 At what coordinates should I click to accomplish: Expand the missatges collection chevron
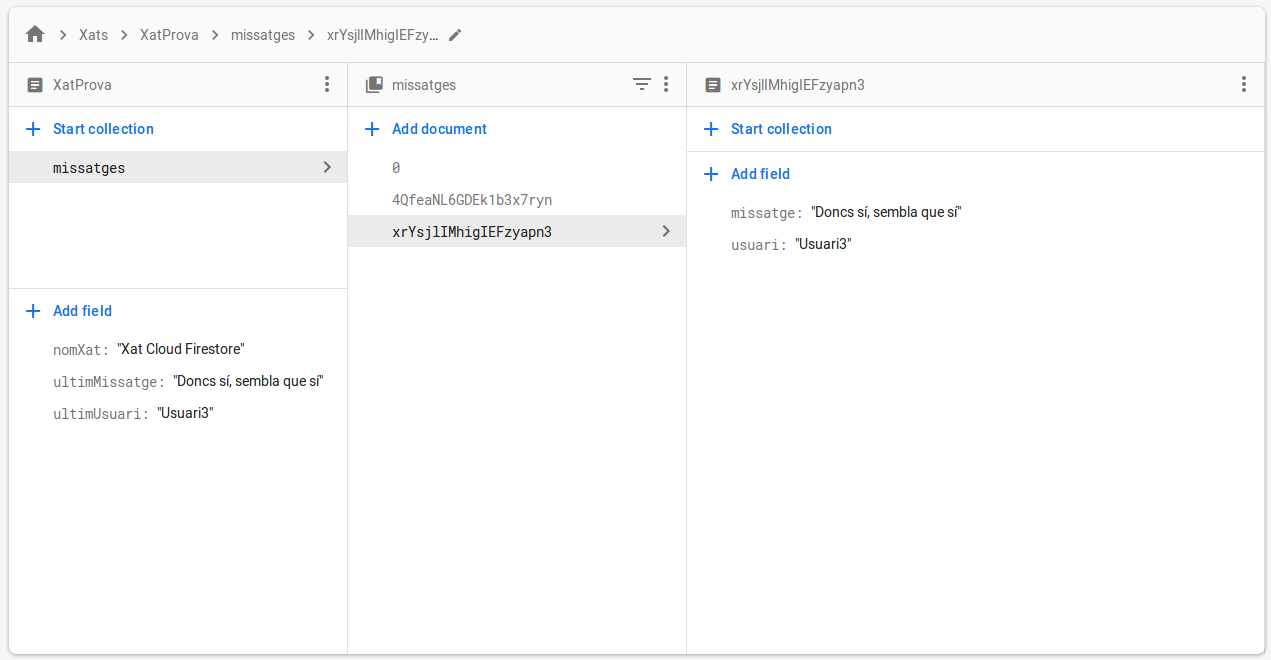click(x=326, y=168)
